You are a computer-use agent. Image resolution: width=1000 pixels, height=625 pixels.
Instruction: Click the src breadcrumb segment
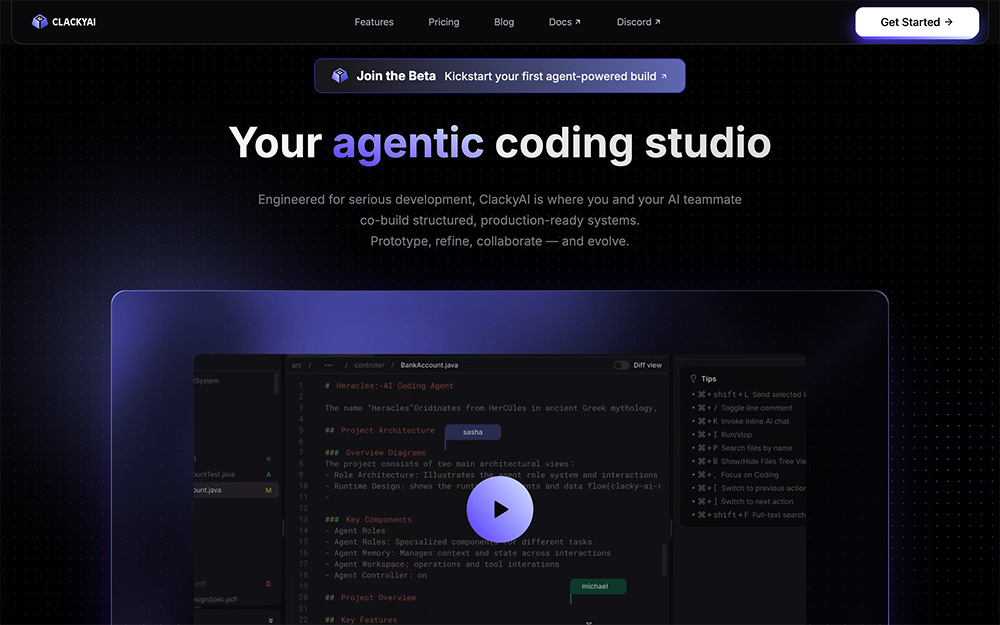[x=297, y=365]
